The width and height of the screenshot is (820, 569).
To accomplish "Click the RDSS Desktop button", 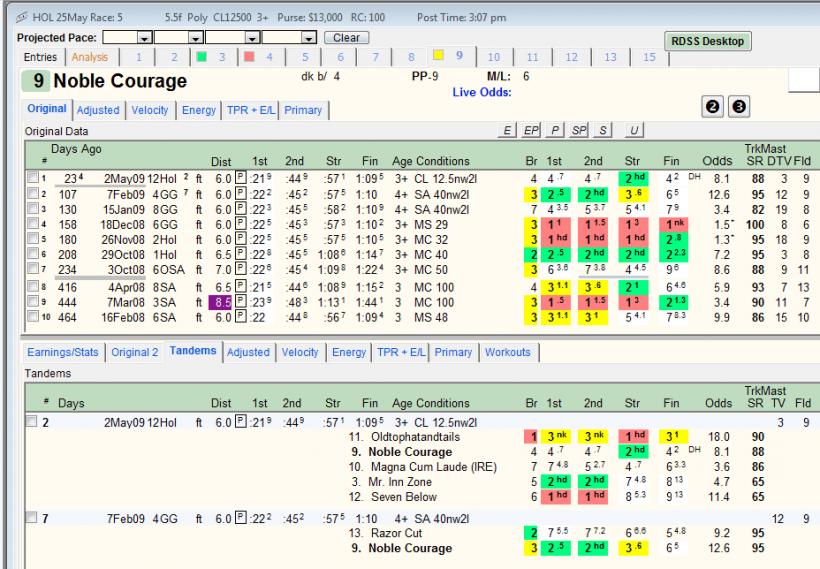I will point(708,41).
